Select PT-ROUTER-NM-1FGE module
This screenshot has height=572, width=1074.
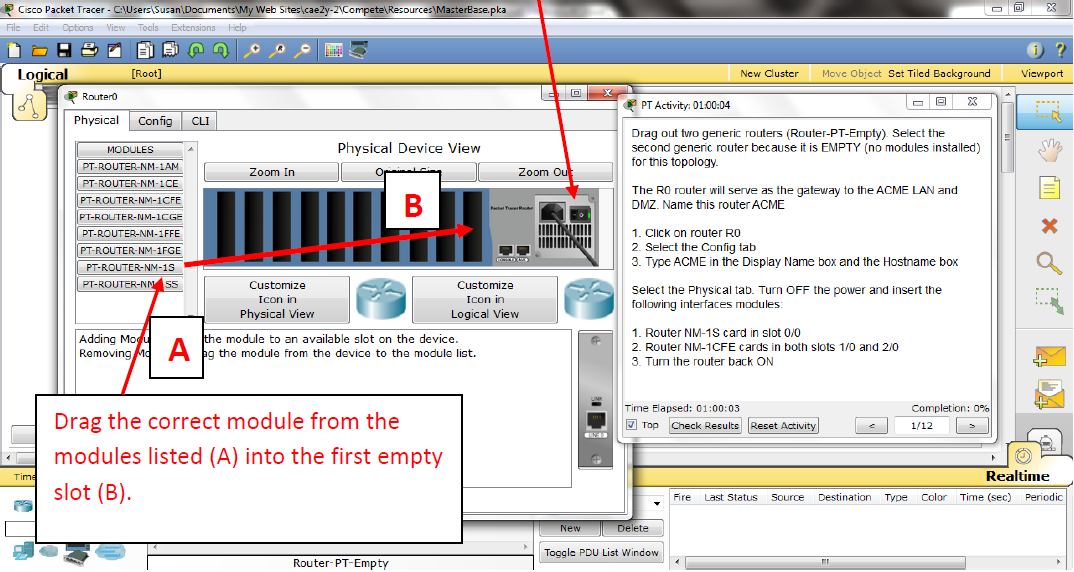[130, 251]
